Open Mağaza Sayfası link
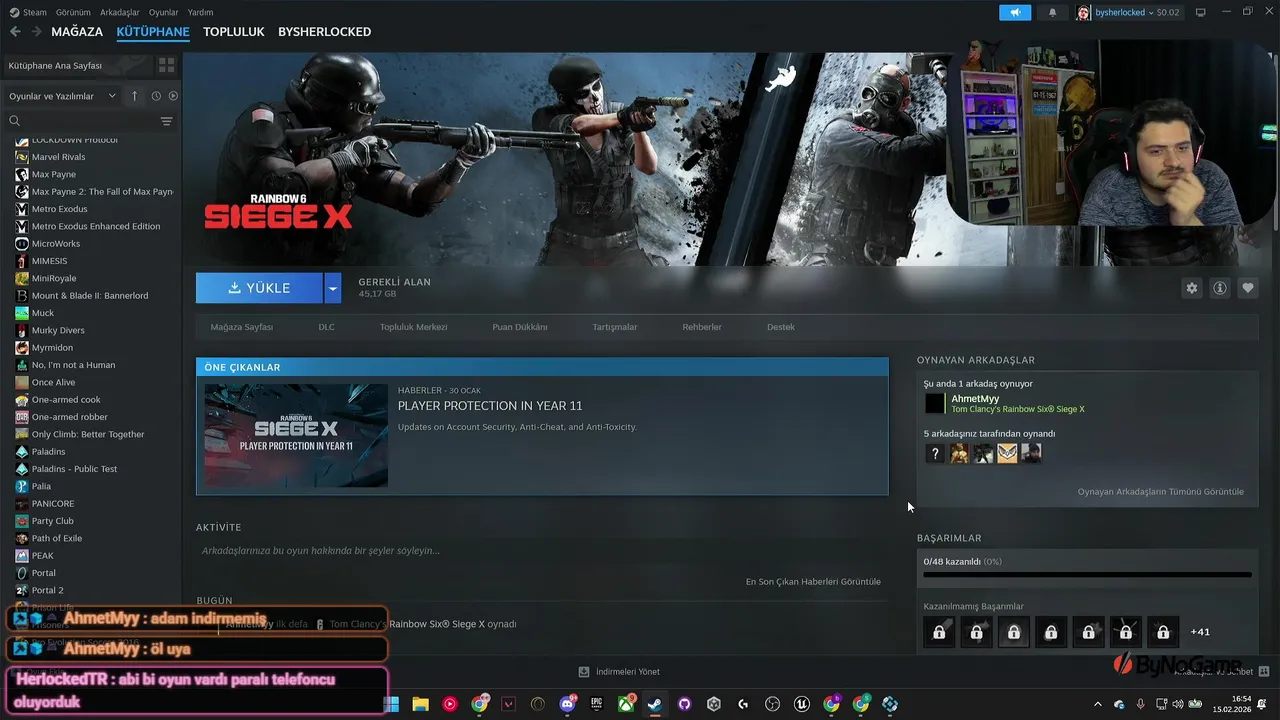The image size is (1280, 720). (242, 327)
